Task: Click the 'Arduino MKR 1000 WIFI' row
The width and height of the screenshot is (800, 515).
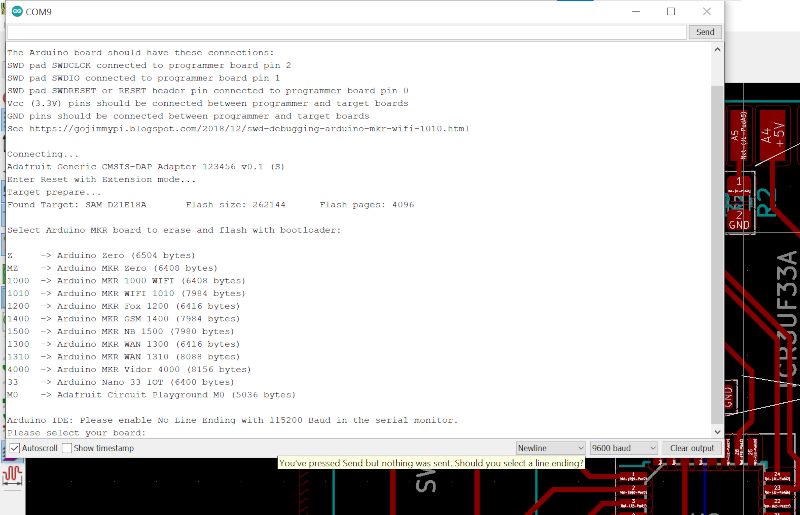Action: point(126,281)
